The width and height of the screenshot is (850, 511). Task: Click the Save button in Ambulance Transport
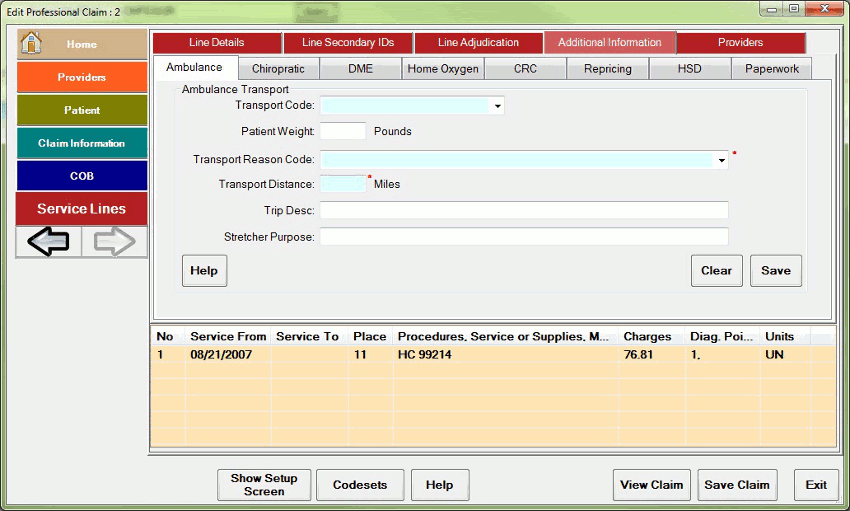click(775, 271)
